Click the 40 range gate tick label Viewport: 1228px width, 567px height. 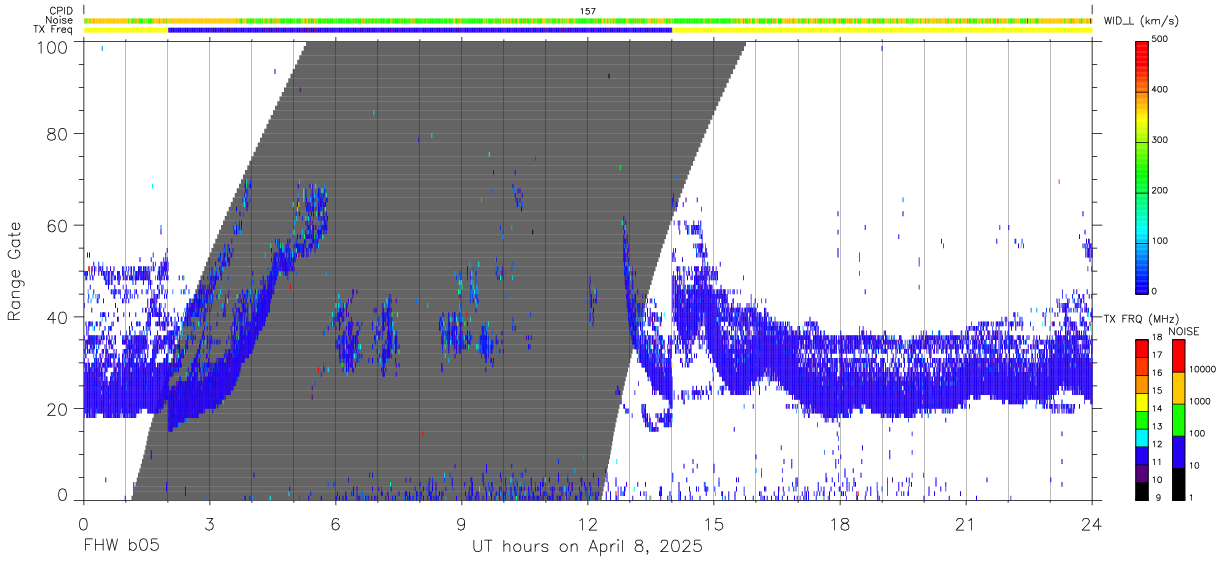58,317
